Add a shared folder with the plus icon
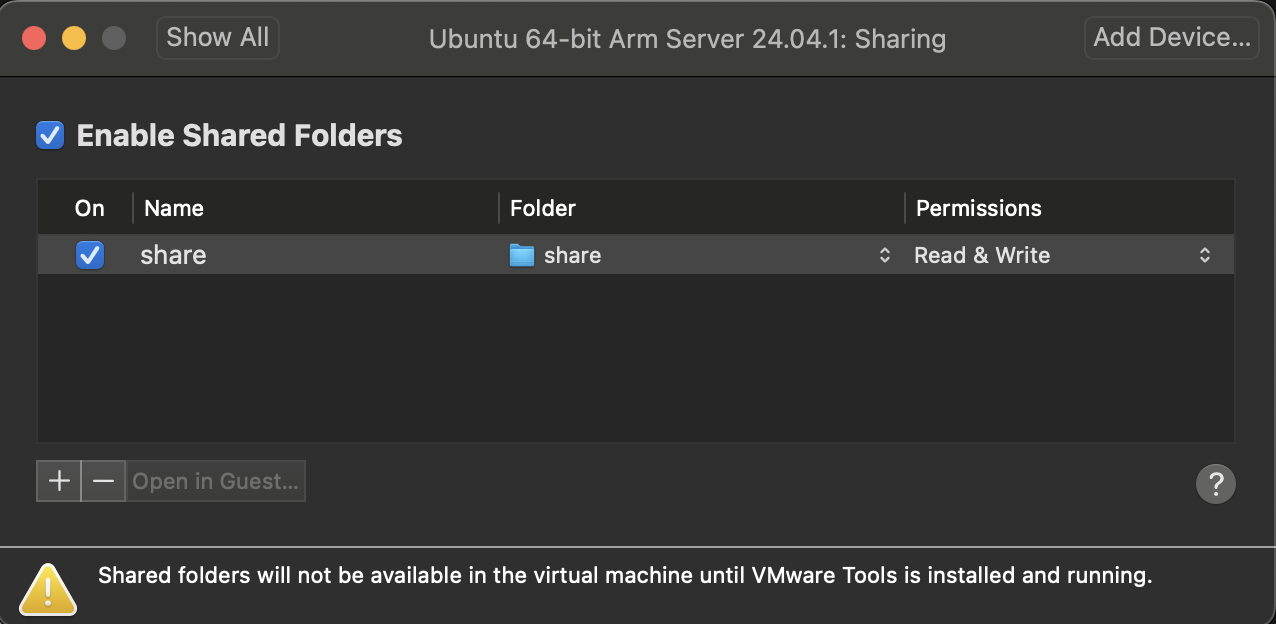This screenshot has width=1276, height=624. (58, 481)
